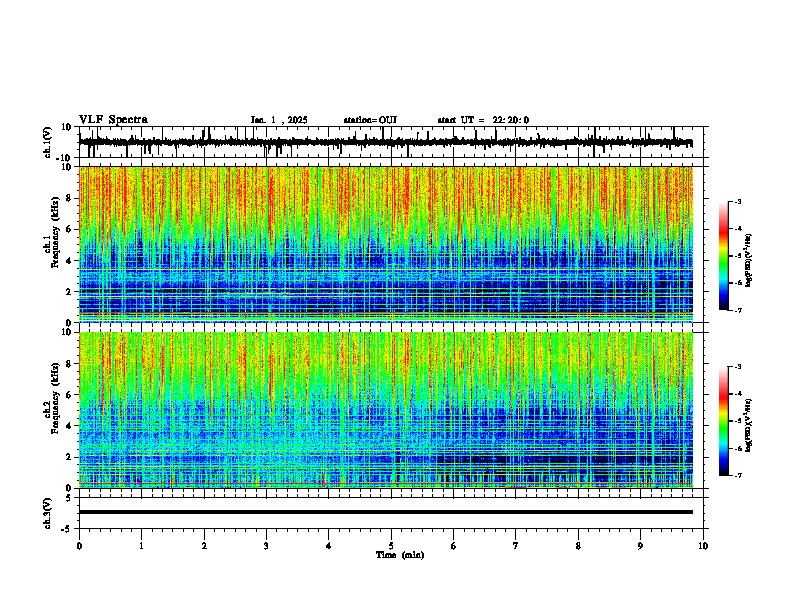Screen dimensions: 792x612
Task: Click the "6" kHz tick on ch.2 frequency axis
Action: click(69, 395)
